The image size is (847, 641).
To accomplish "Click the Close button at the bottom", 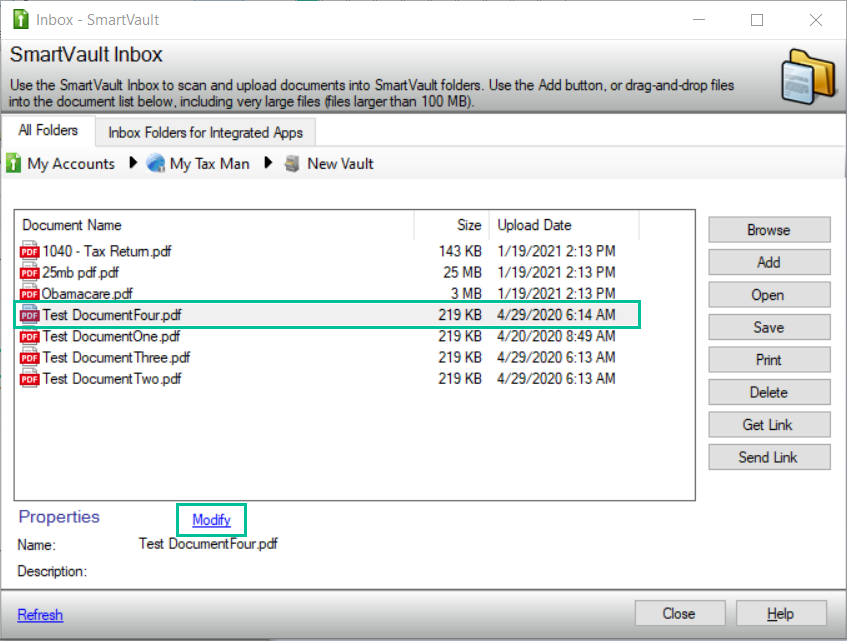I will tap(680, 613).
